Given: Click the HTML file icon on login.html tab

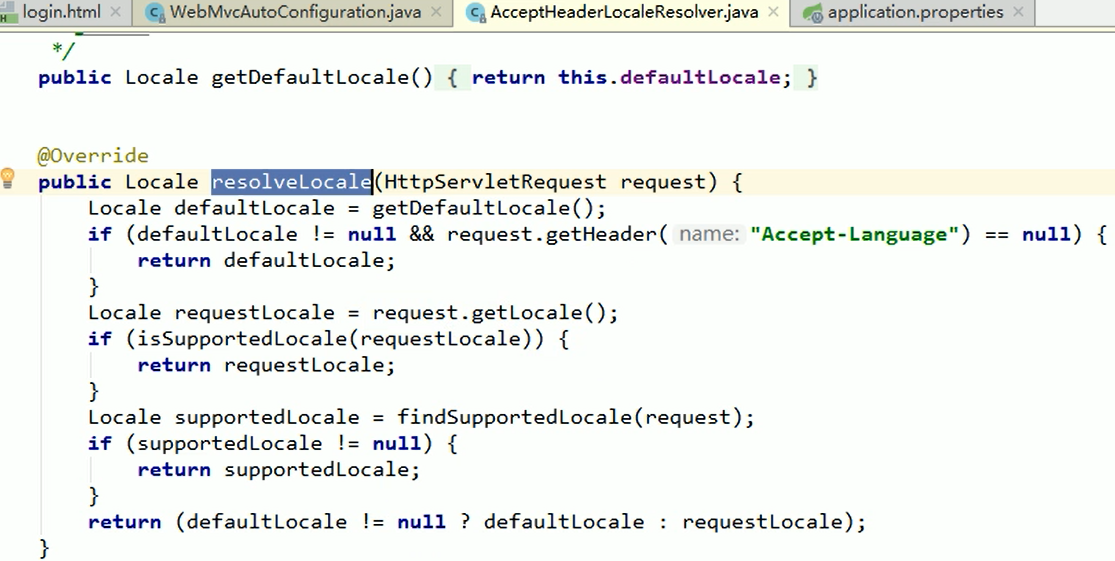Looking at the screenshot, I should 9,13.
